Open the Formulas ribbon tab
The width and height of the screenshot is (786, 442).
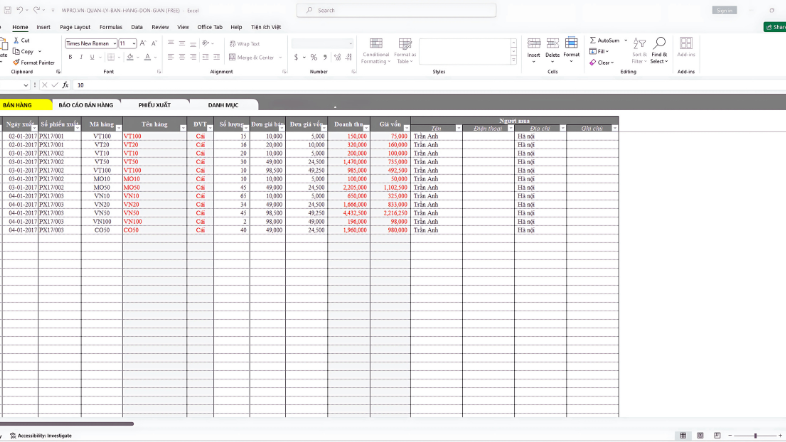coord(111,27)
